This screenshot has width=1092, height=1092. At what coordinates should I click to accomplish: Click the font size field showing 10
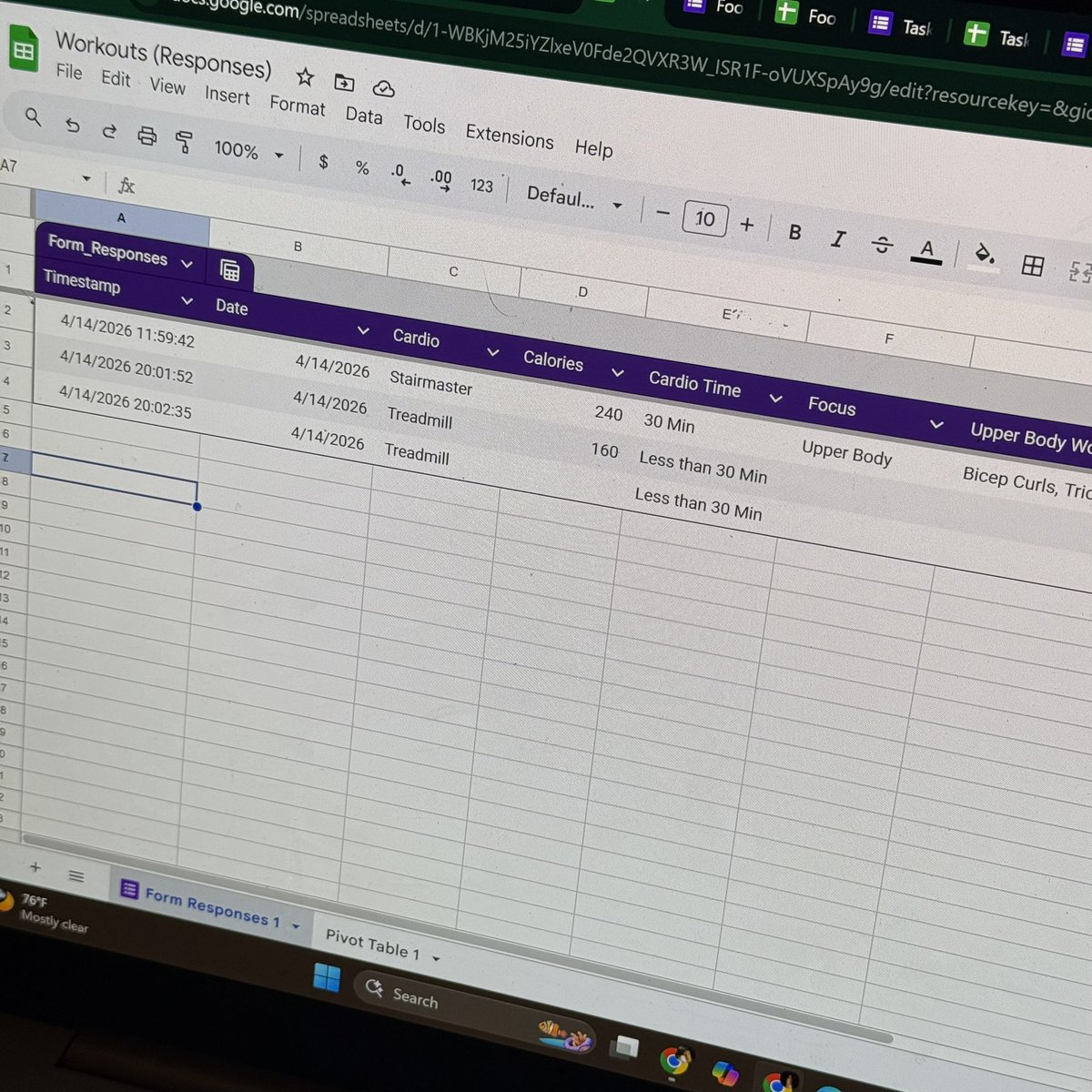[705, 218]
